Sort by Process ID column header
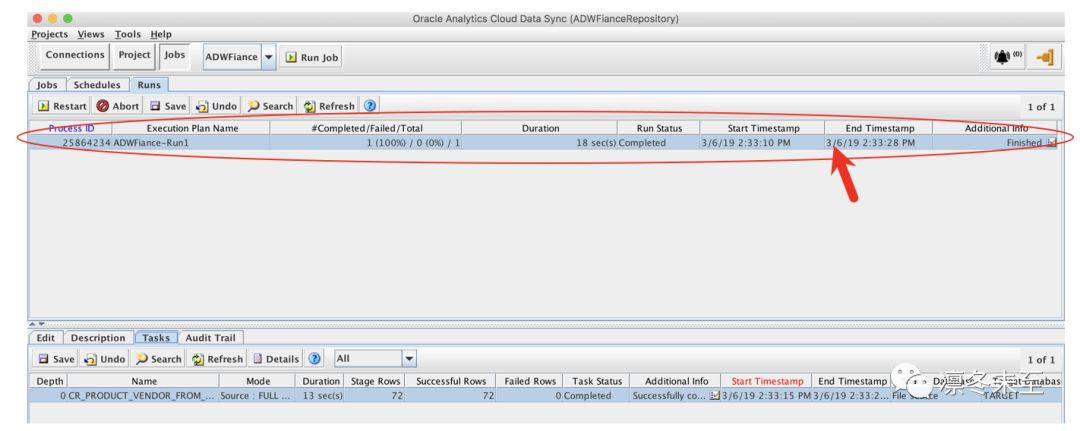 71,128
